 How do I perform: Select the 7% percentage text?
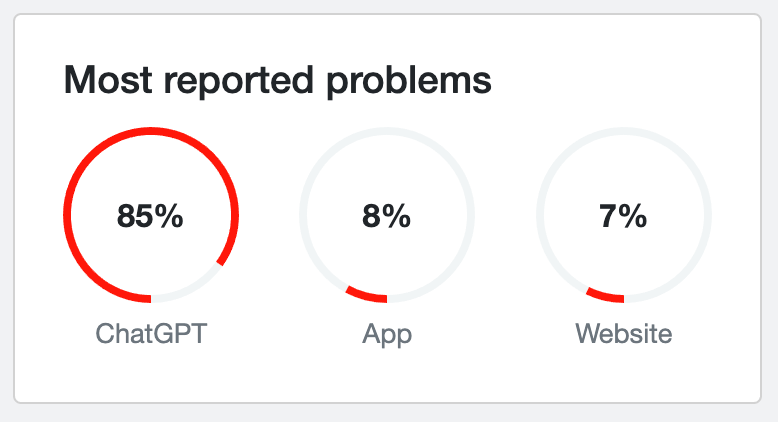point(623,216)
